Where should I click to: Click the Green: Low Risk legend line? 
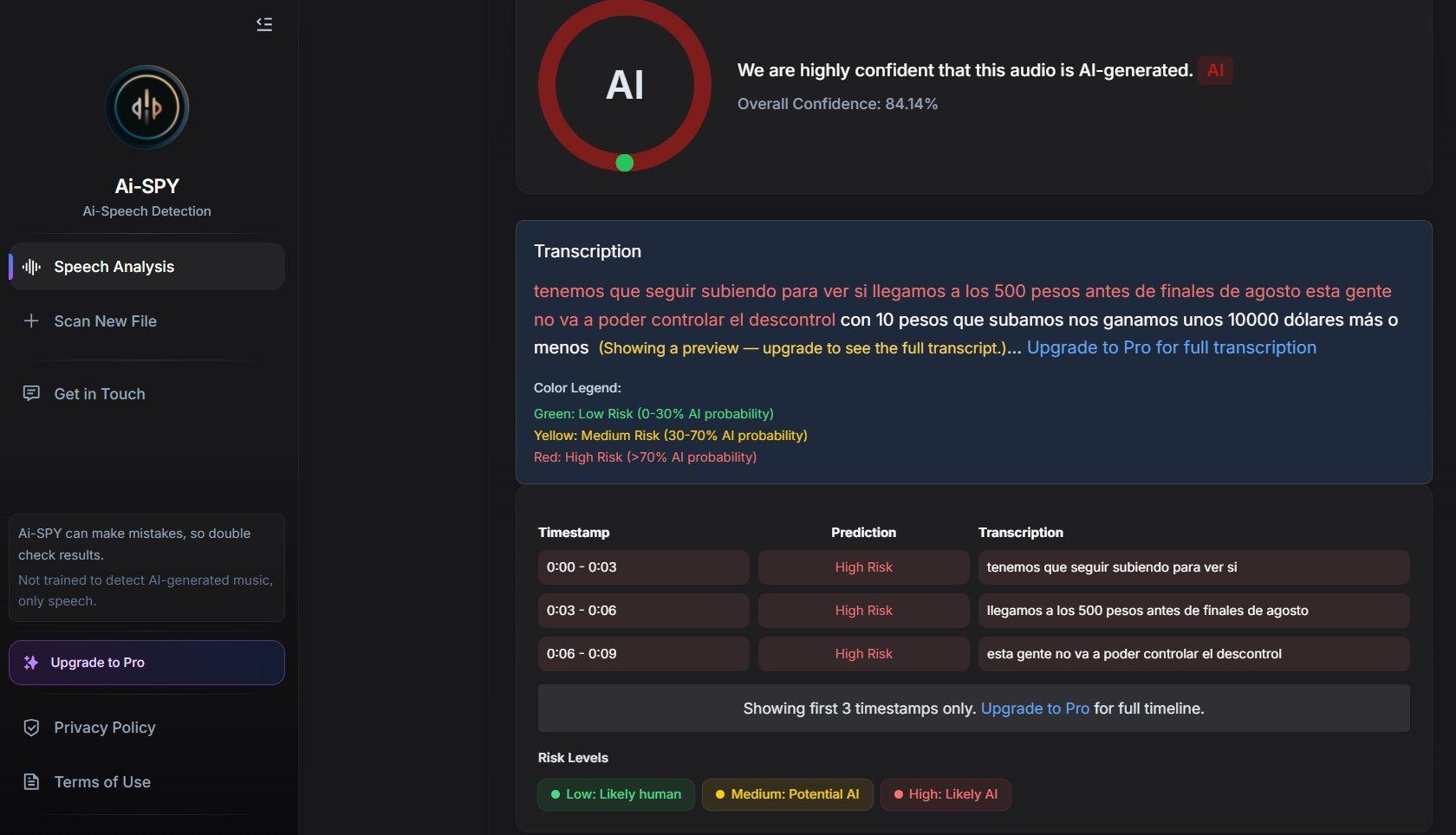(x=653, y=414)
